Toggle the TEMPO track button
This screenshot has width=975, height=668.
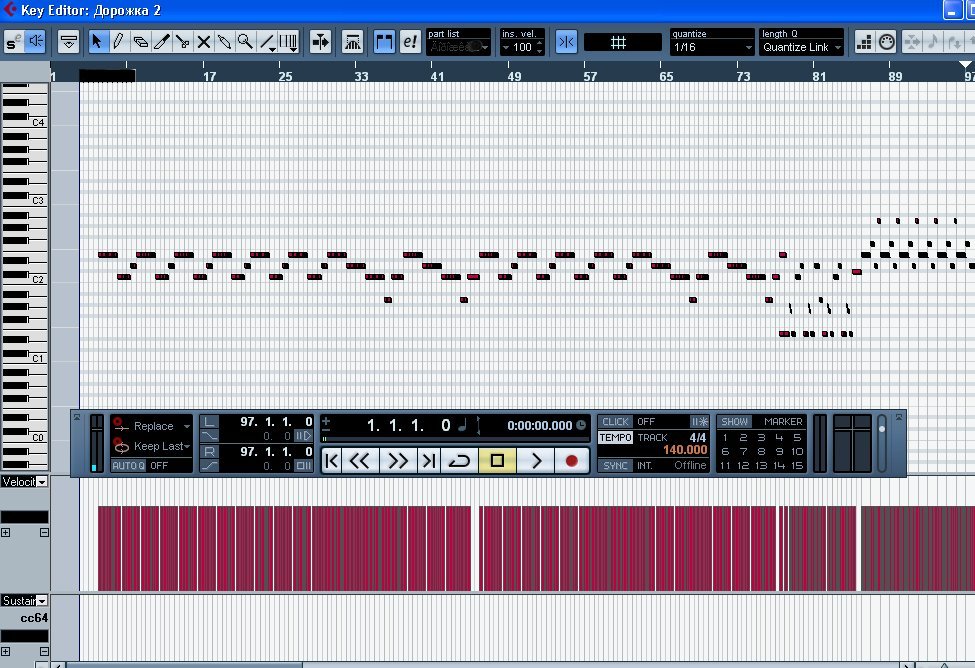click(615, 437)
